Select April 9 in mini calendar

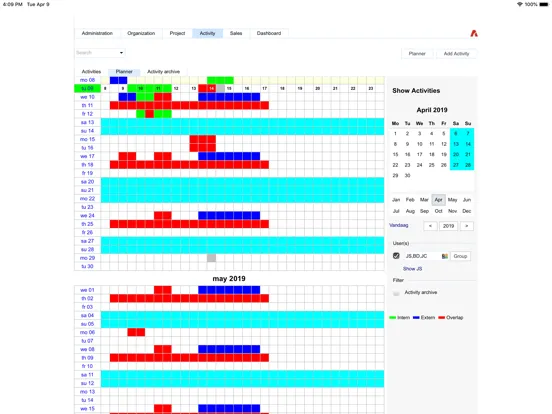(407, 144)
